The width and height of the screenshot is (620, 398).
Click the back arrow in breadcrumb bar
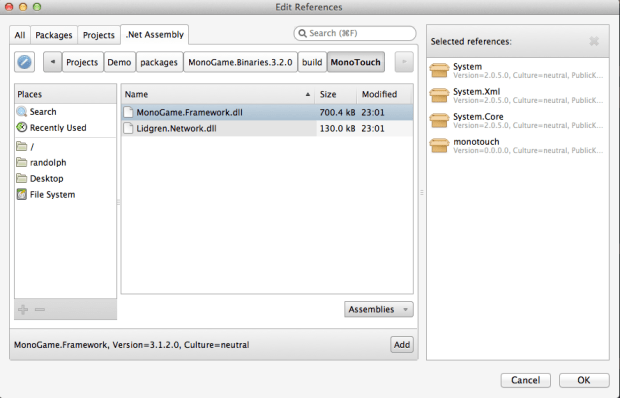(x=53, y=62)
